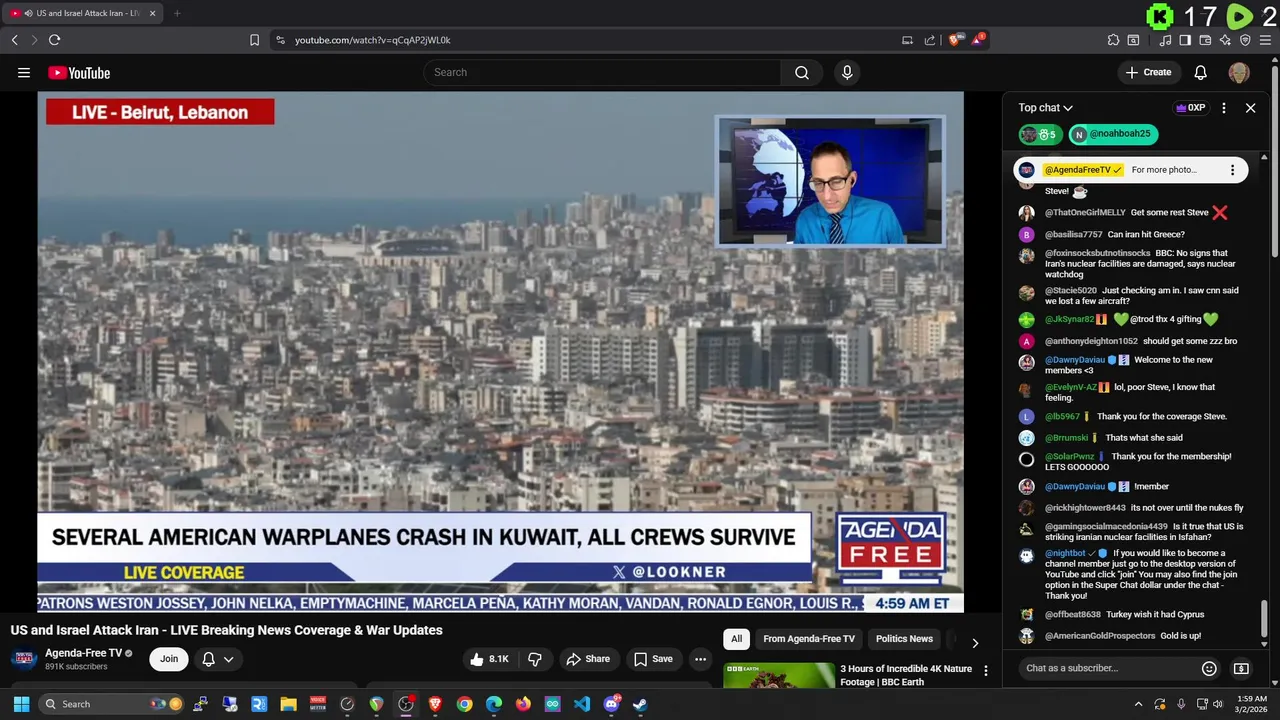This screenshot has width=1280, height=720.
Task: Open Steam from the taskbar
Action: tap(640, 704)
